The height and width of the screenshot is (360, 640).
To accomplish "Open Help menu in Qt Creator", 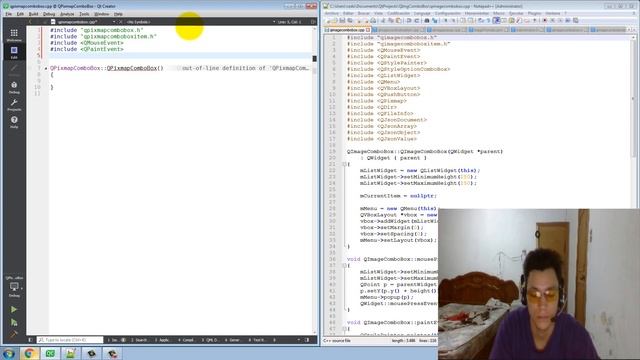I will [x=118, y=14].
